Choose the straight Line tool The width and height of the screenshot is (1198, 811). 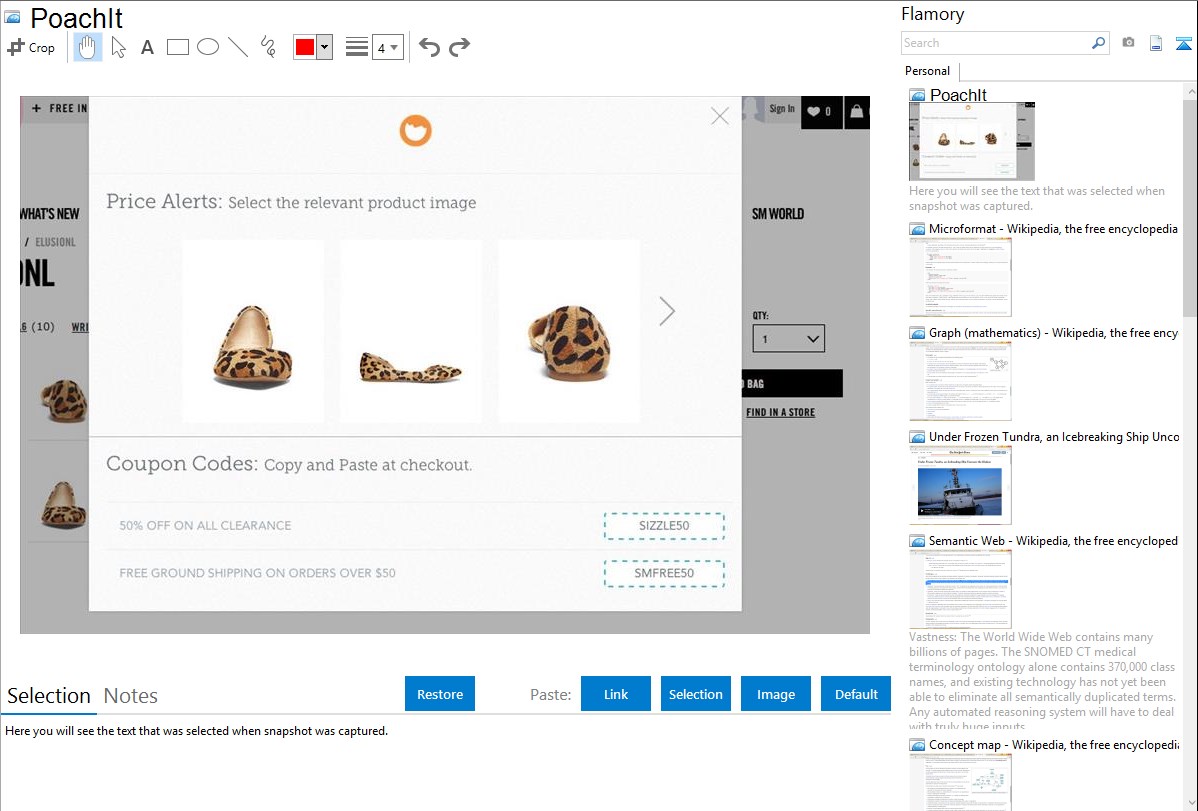238,47
